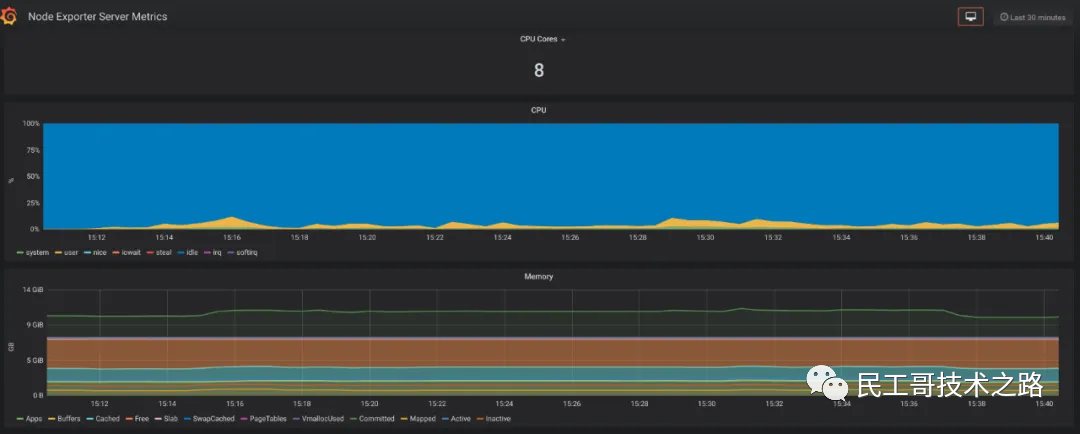The width and height of the screenshot is (1080, 434).
Task: Toggle the Free series in Memory legend
Action: pos(137,419)
